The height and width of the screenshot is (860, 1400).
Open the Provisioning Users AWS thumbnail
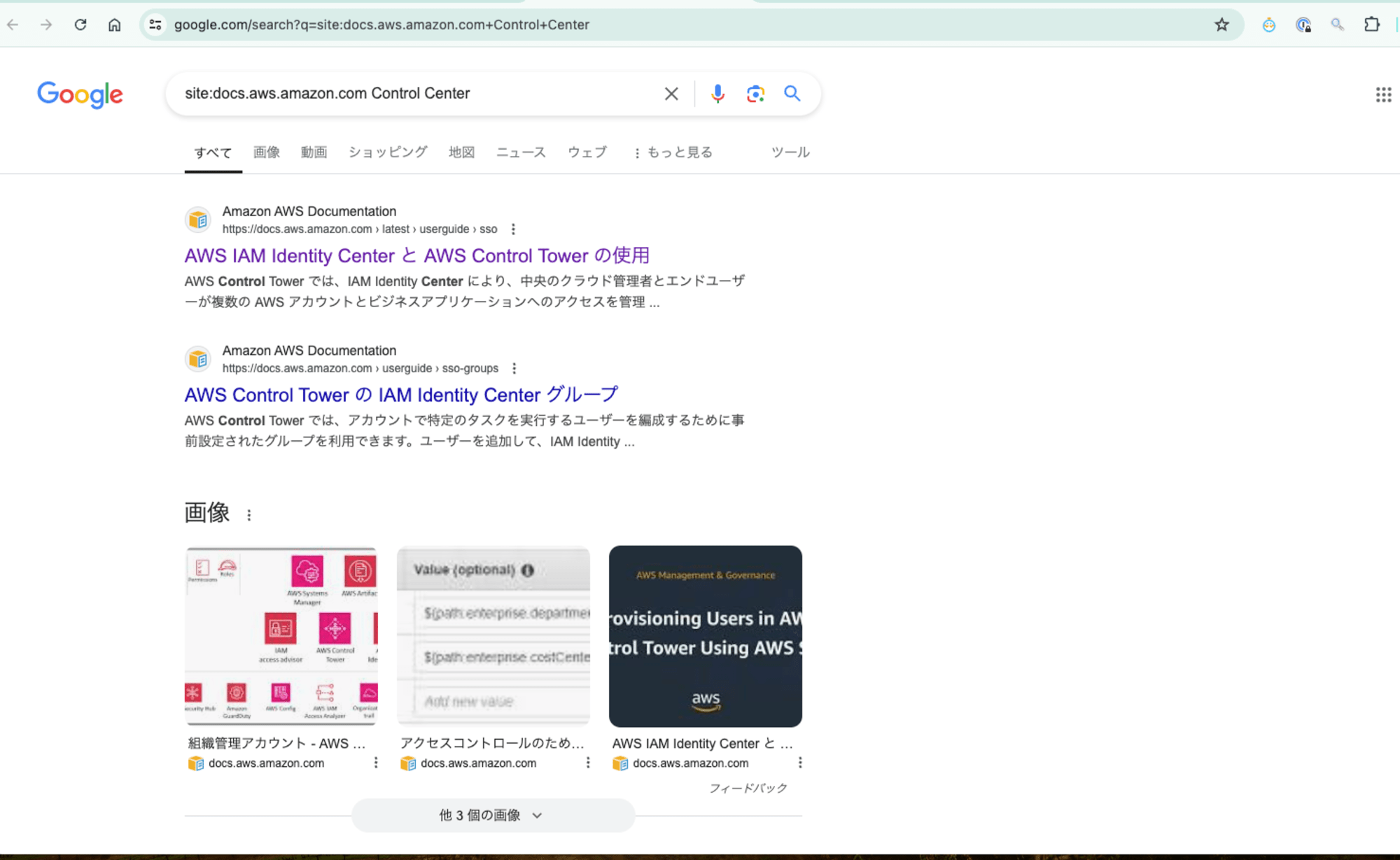point(706,636)
